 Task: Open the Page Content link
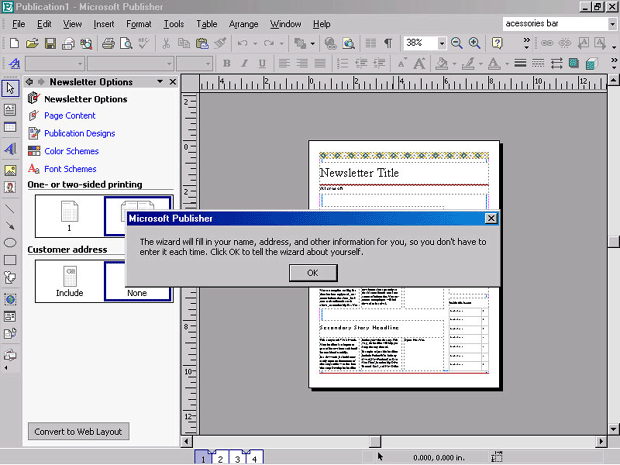point(70,115)
